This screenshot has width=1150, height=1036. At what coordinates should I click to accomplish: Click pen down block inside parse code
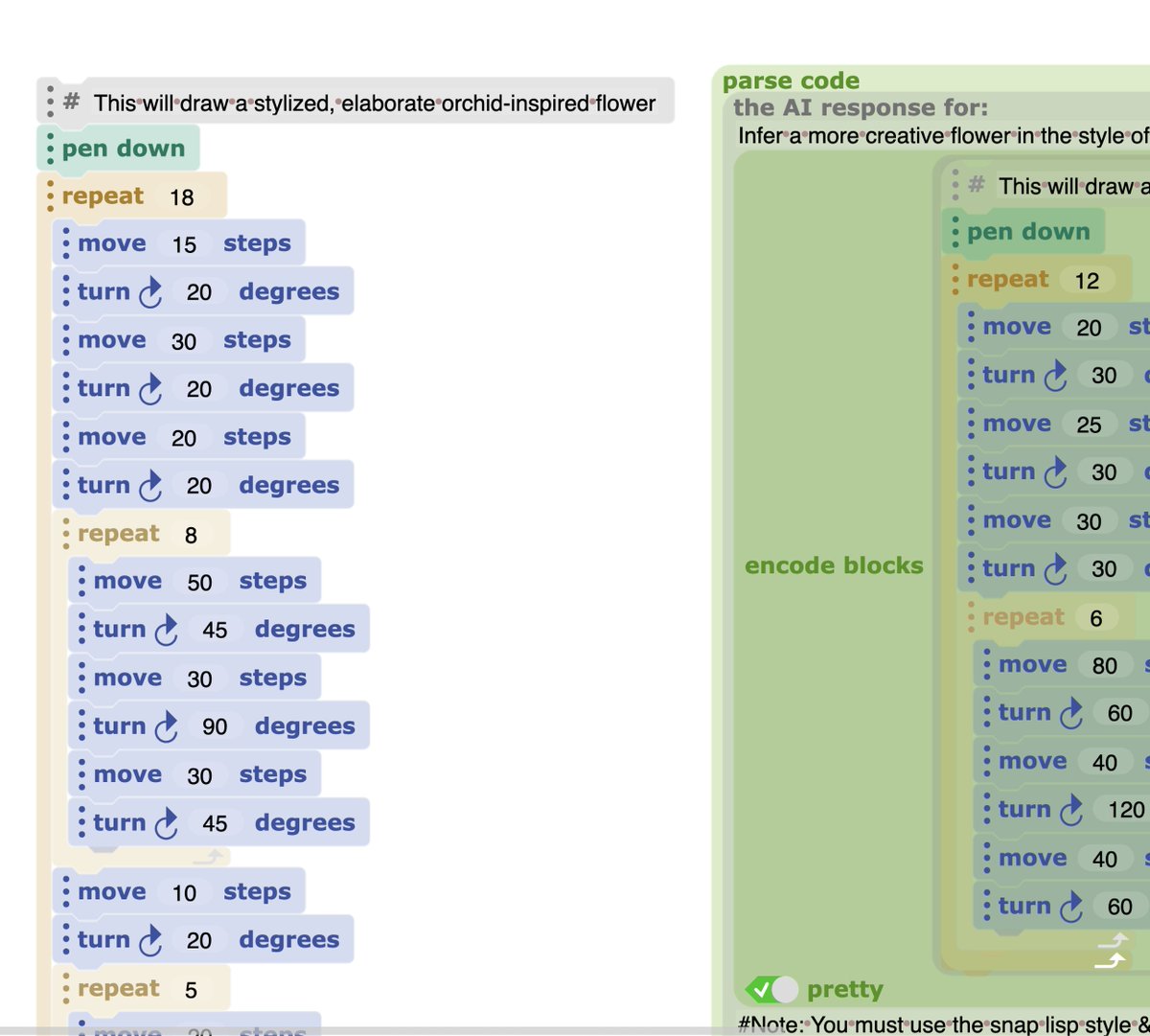(1023, 232)
